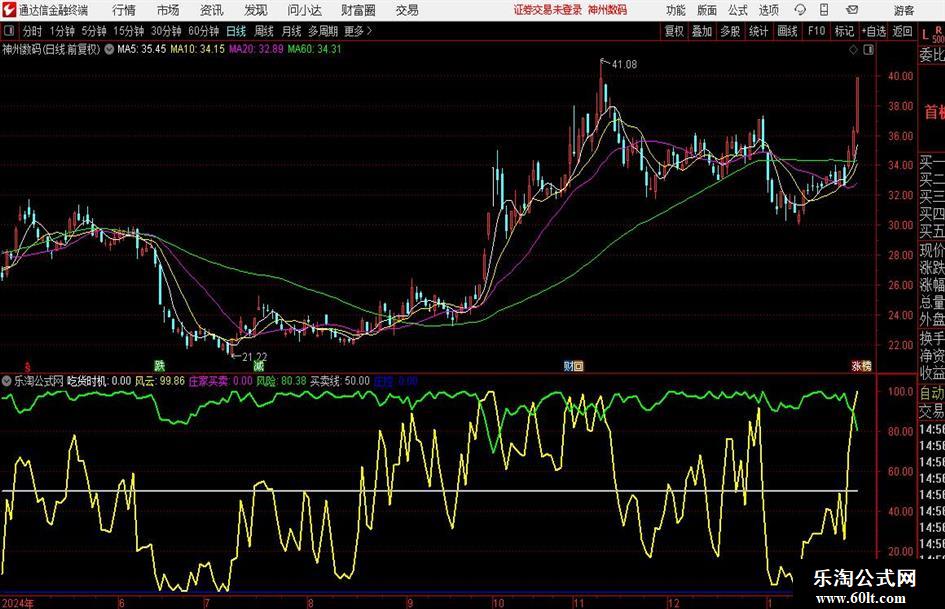This screenshot has height=609, width=945.
Task: Click the green 减 marker on the chart
Action: click(259, 365)
